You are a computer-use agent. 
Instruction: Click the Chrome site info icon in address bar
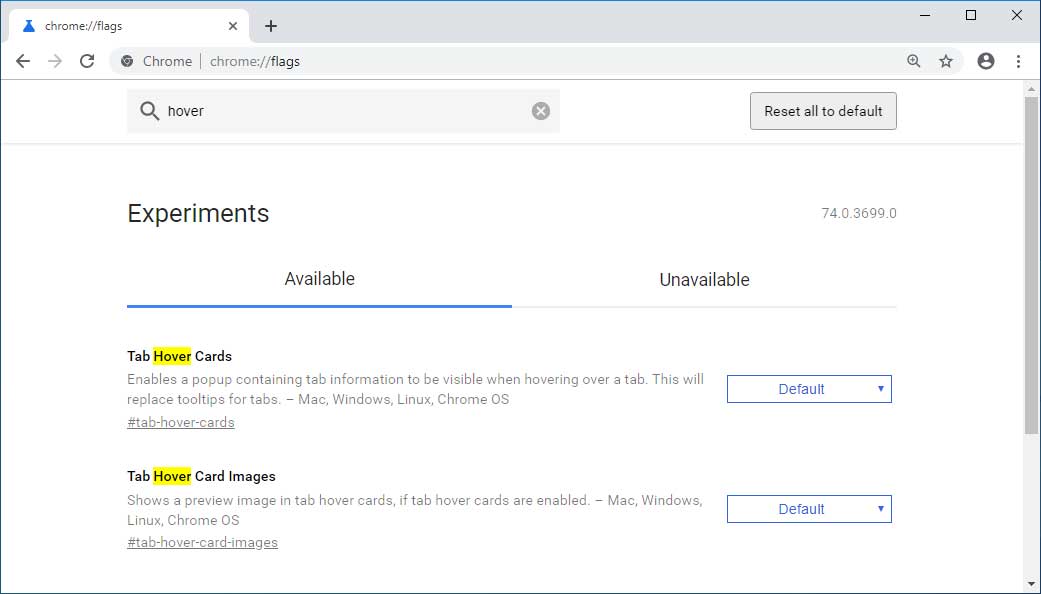point(126,61)
